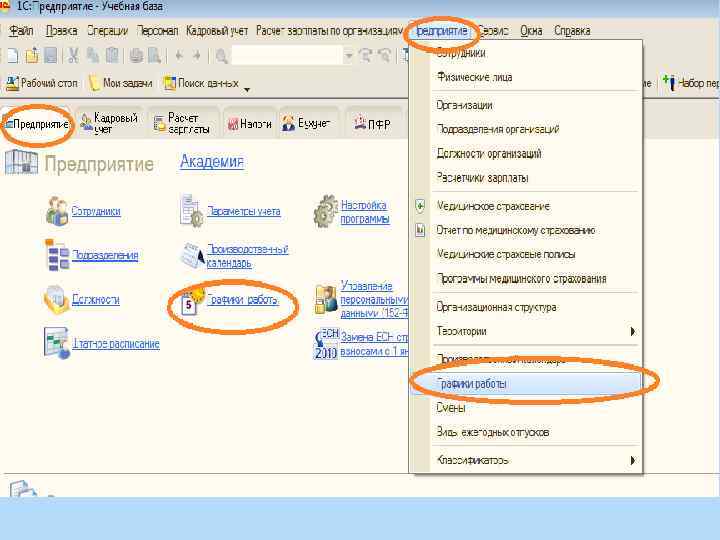Click the Open file toolbar icon
Screen dimensions: 720x540
coord(32,56)
